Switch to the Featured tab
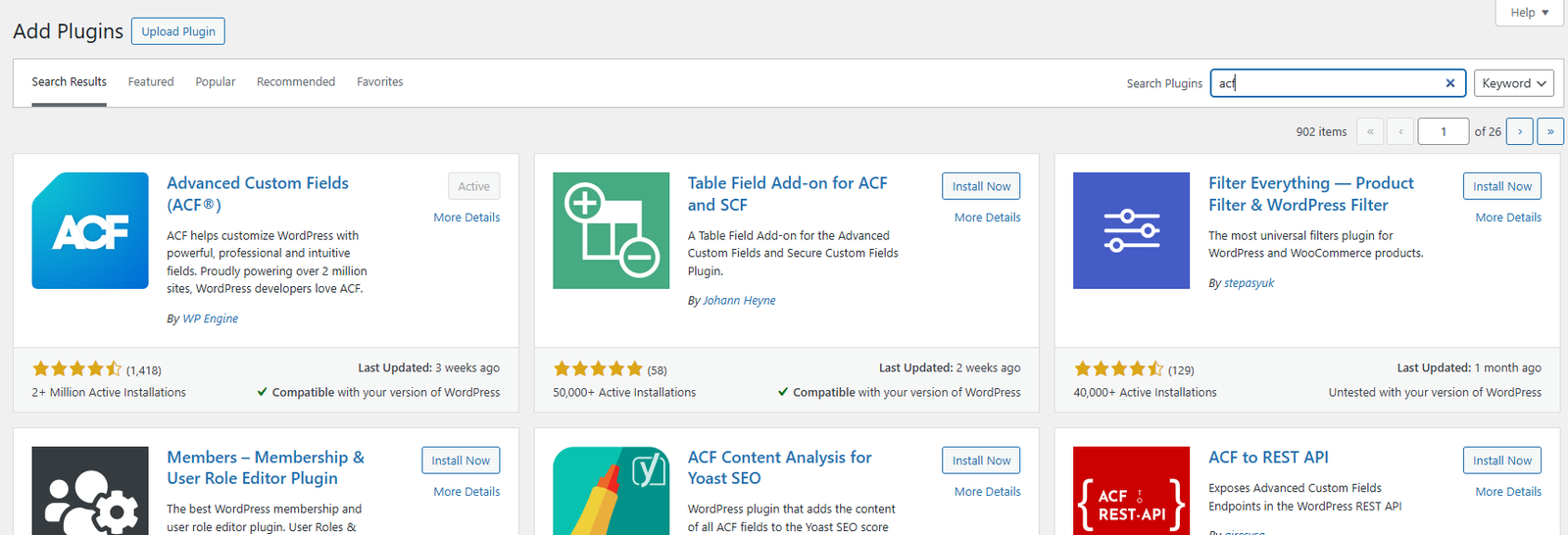 (151, 82)
